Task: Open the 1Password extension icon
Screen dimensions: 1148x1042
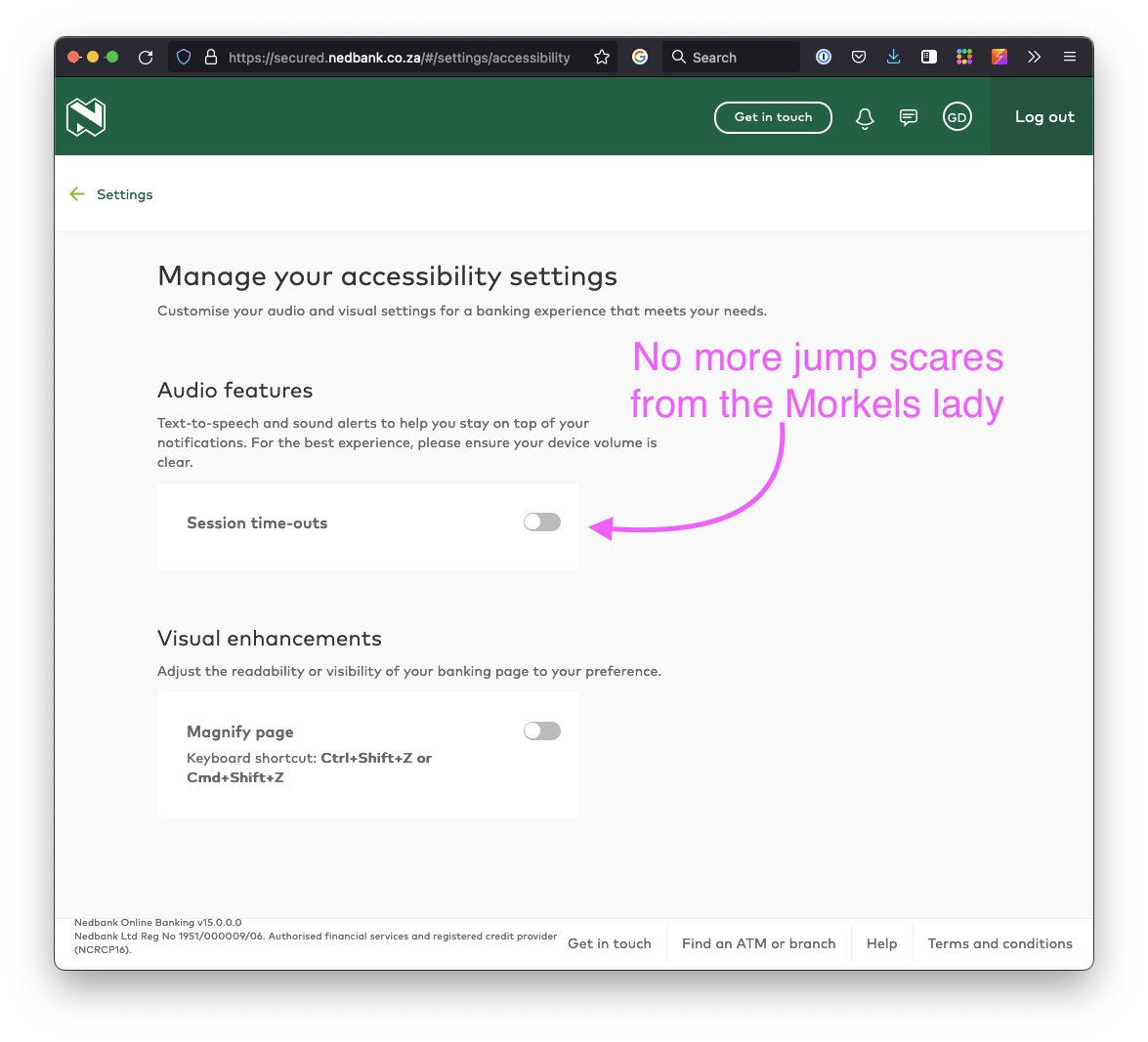Action: 824,57
